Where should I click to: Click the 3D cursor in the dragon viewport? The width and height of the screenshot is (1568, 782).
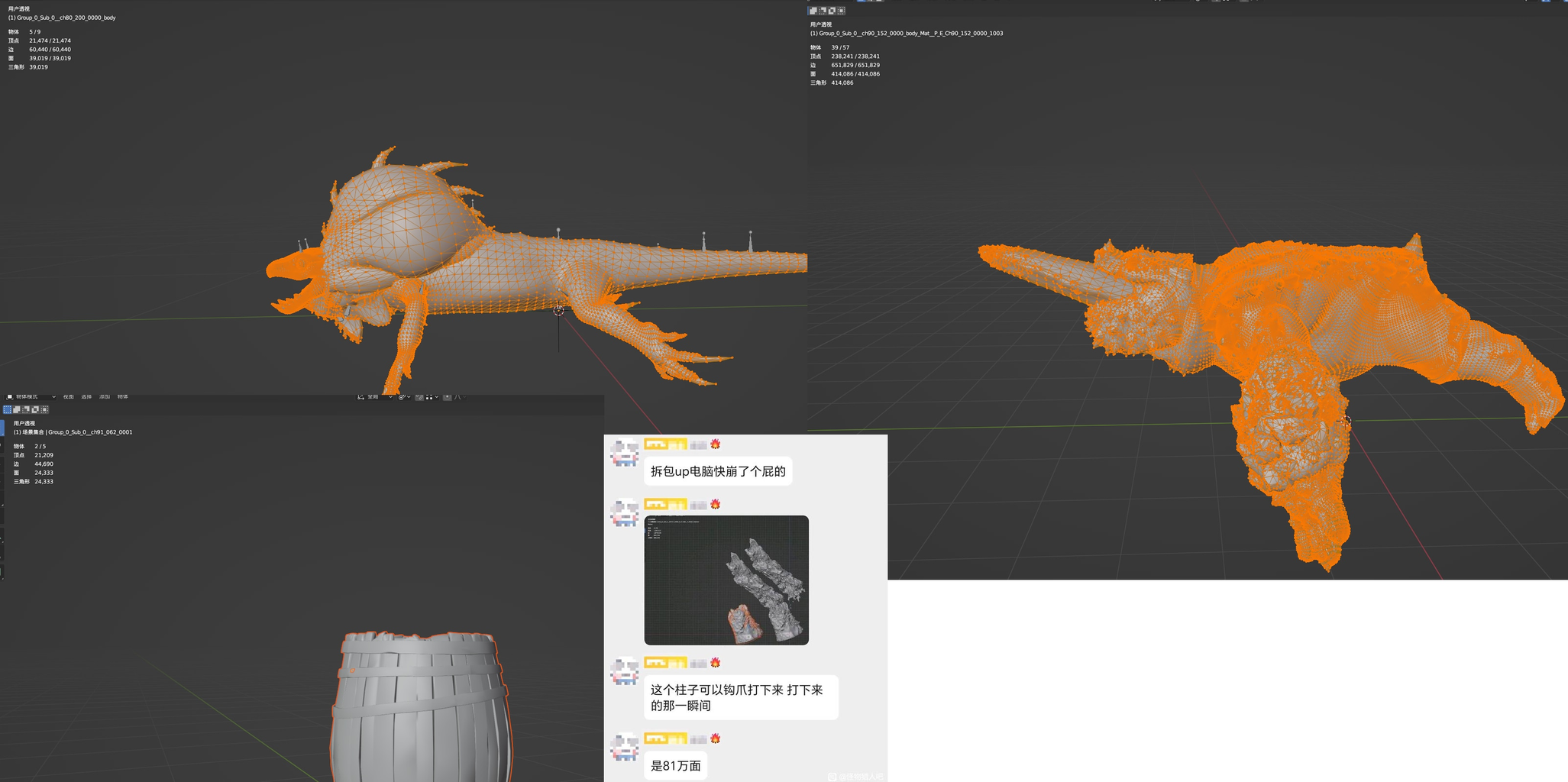[x=558, y=310]
